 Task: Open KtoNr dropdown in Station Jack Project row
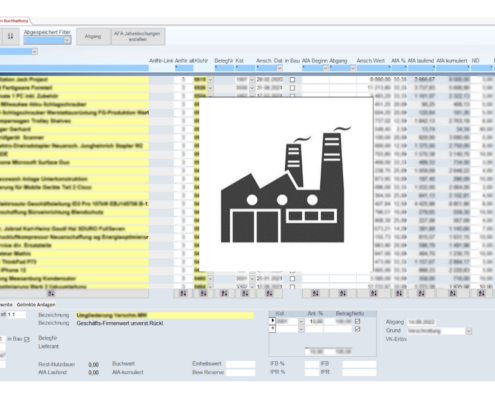(210, 80)
